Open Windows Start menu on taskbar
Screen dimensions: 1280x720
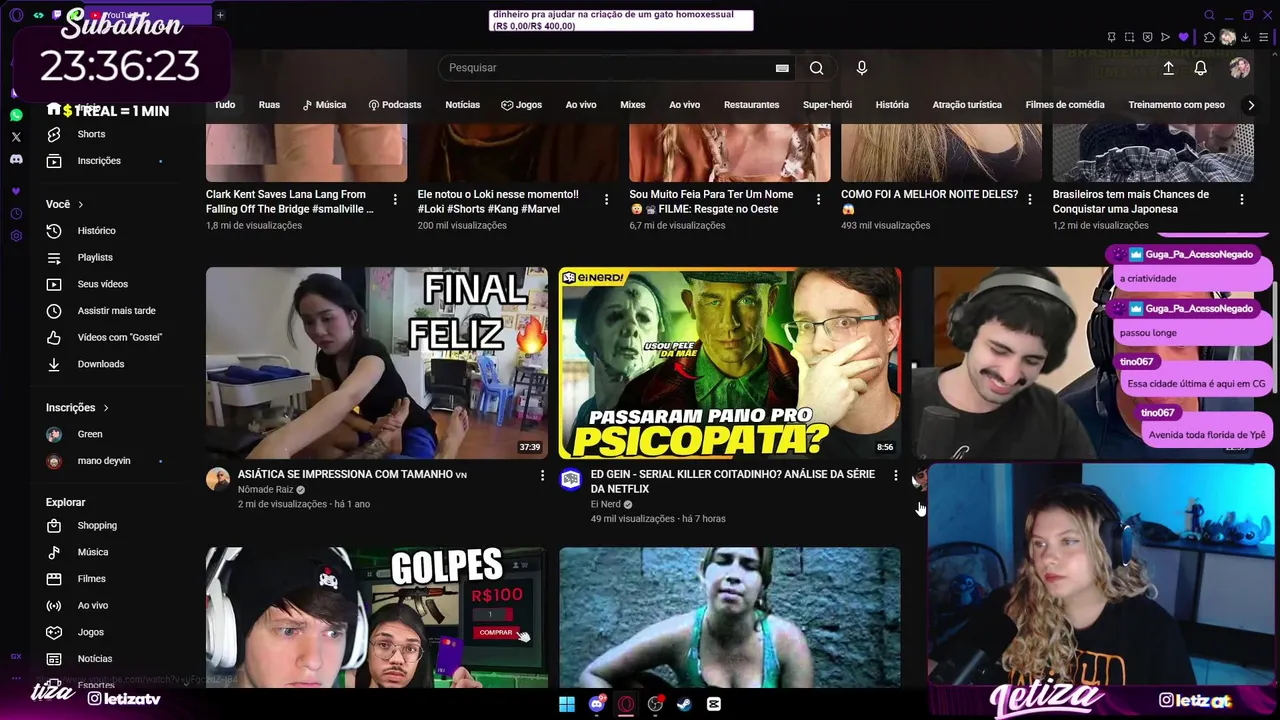point(567,704)
